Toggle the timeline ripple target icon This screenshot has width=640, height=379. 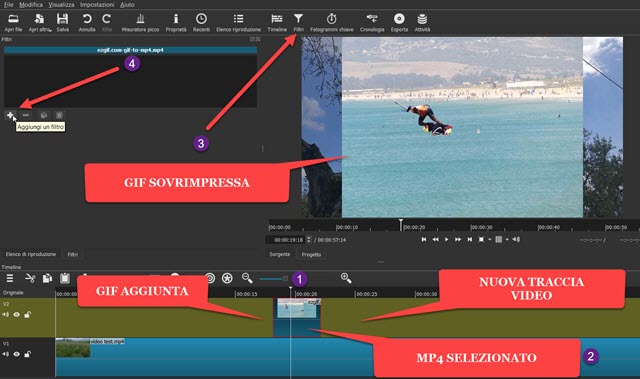point(210,278)
